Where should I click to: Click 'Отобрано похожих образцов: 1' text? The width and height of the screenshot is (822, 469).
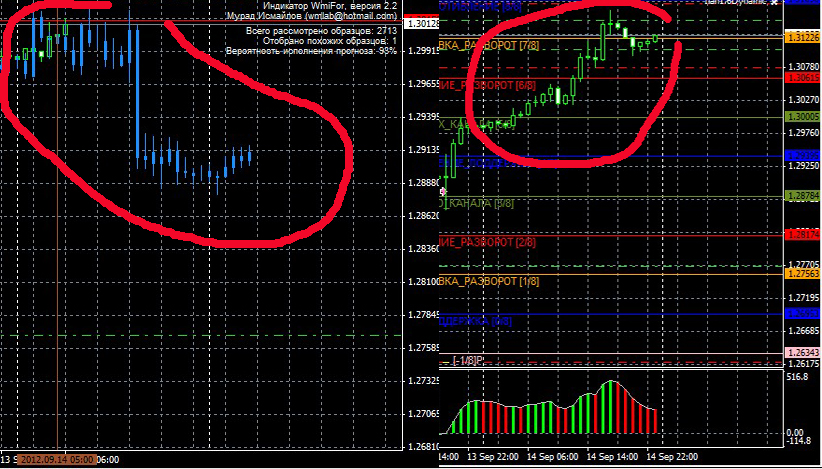point(330,41)
